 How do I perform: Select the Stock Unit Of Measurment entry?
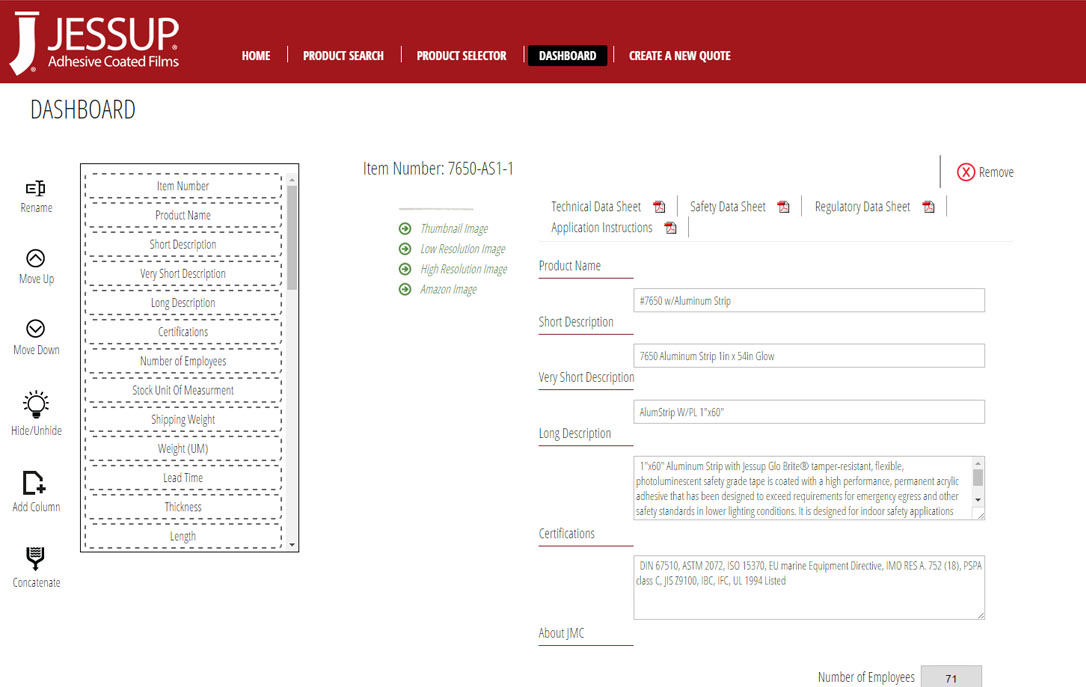pyautogui.click(x=183, y=390)
